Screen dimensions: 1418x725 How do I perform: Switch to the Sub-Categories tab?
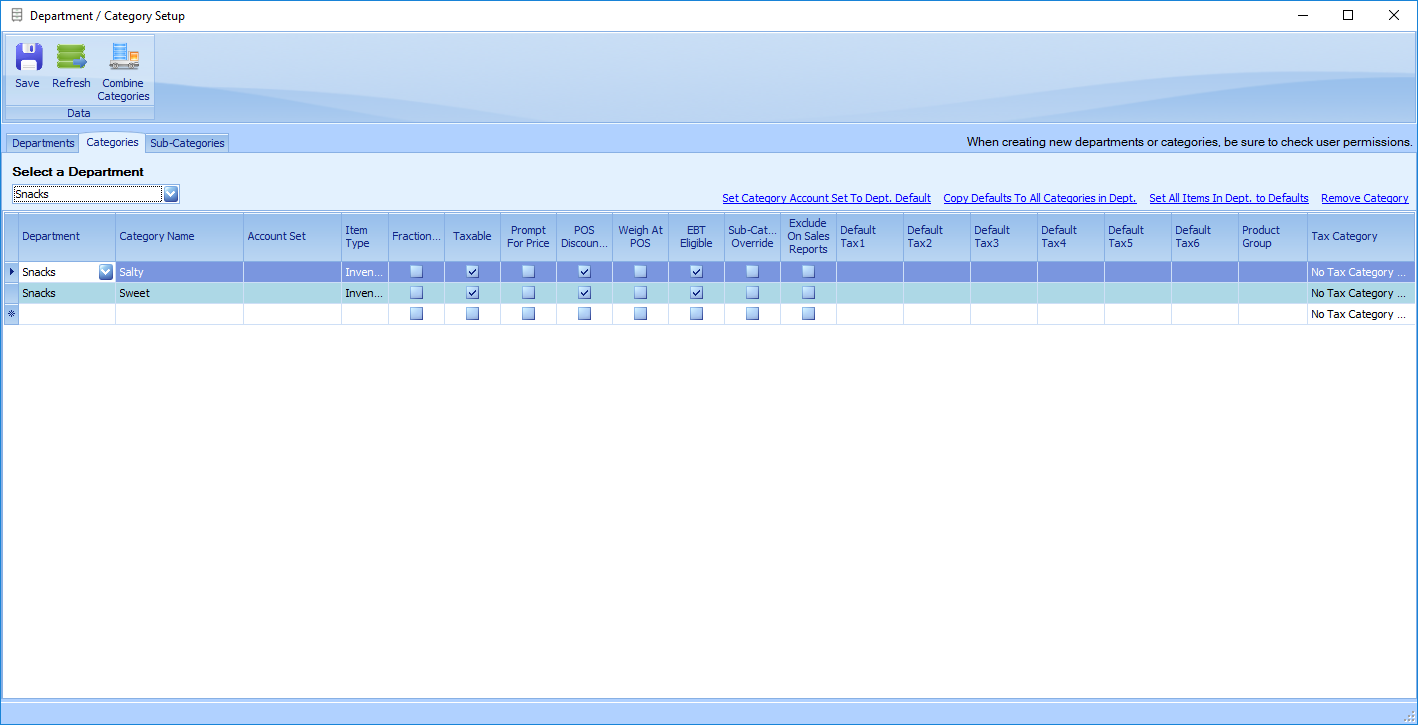coord(187,143)
